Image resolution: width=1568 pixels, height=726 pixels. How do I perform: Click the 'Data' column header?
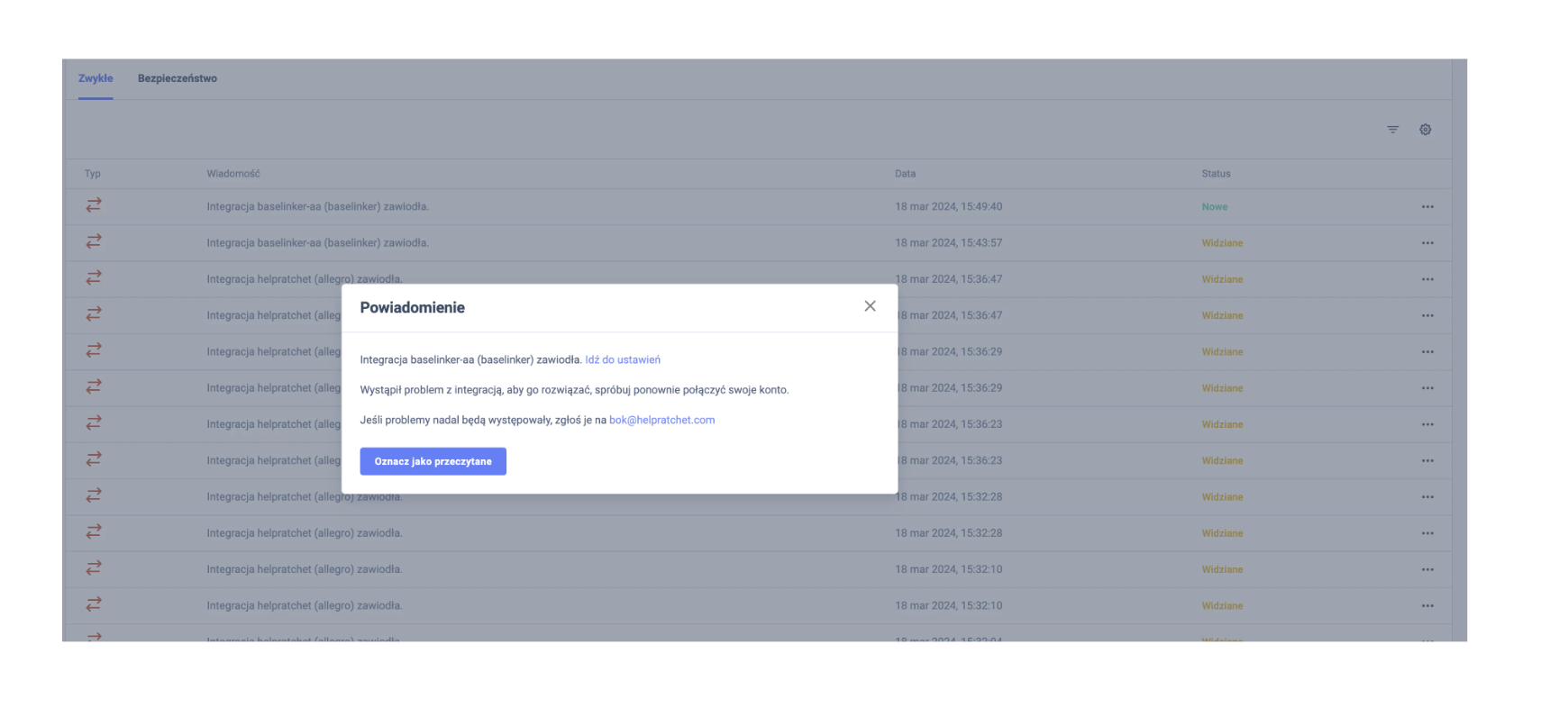click(905, 174)
